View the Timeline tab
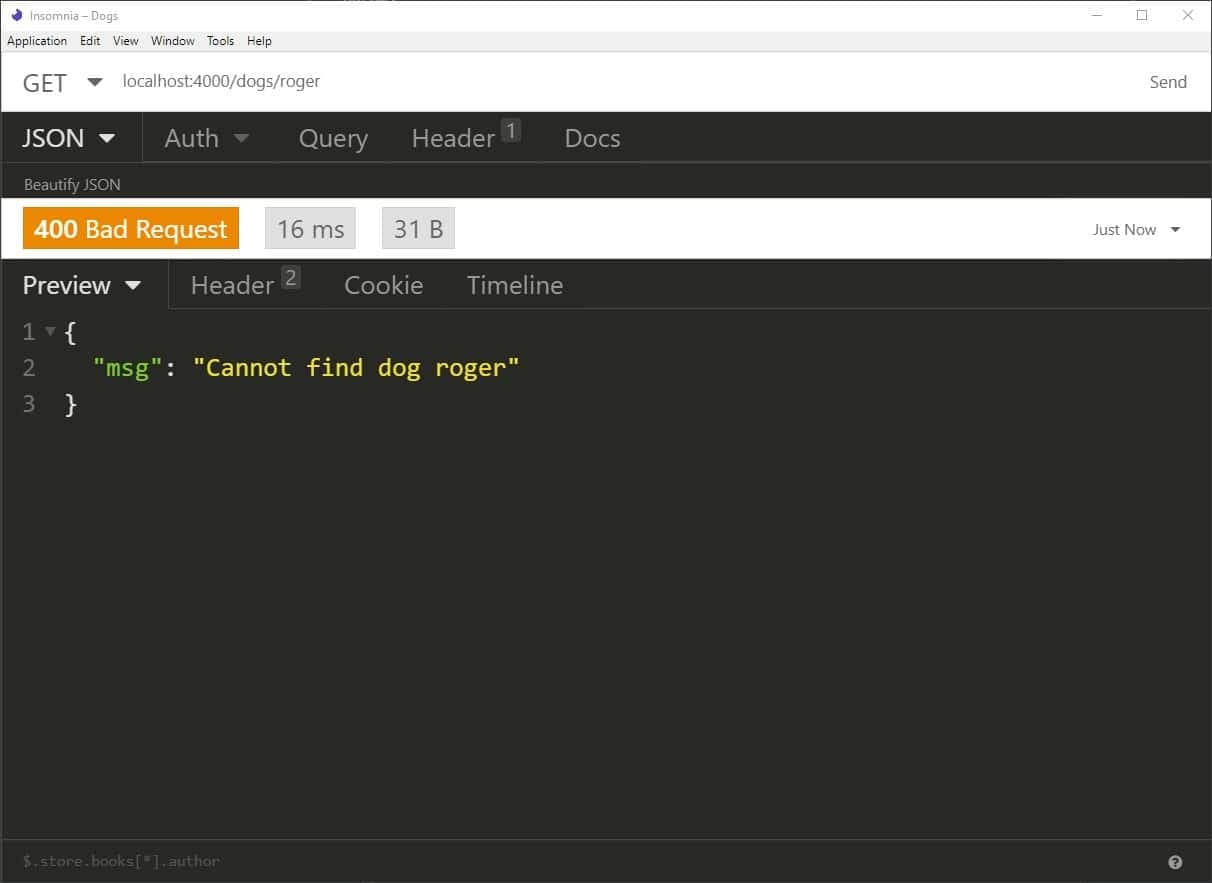 click(x=515, y=285)
